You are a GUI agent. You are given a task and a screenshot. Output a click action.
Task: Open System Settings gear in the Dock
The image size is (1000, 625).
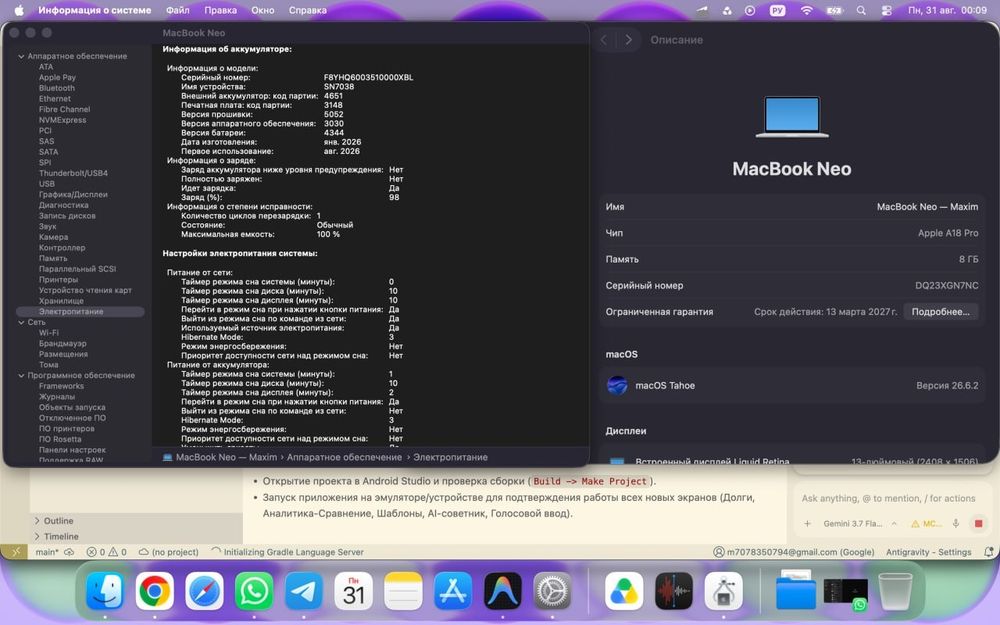point(552,591)
